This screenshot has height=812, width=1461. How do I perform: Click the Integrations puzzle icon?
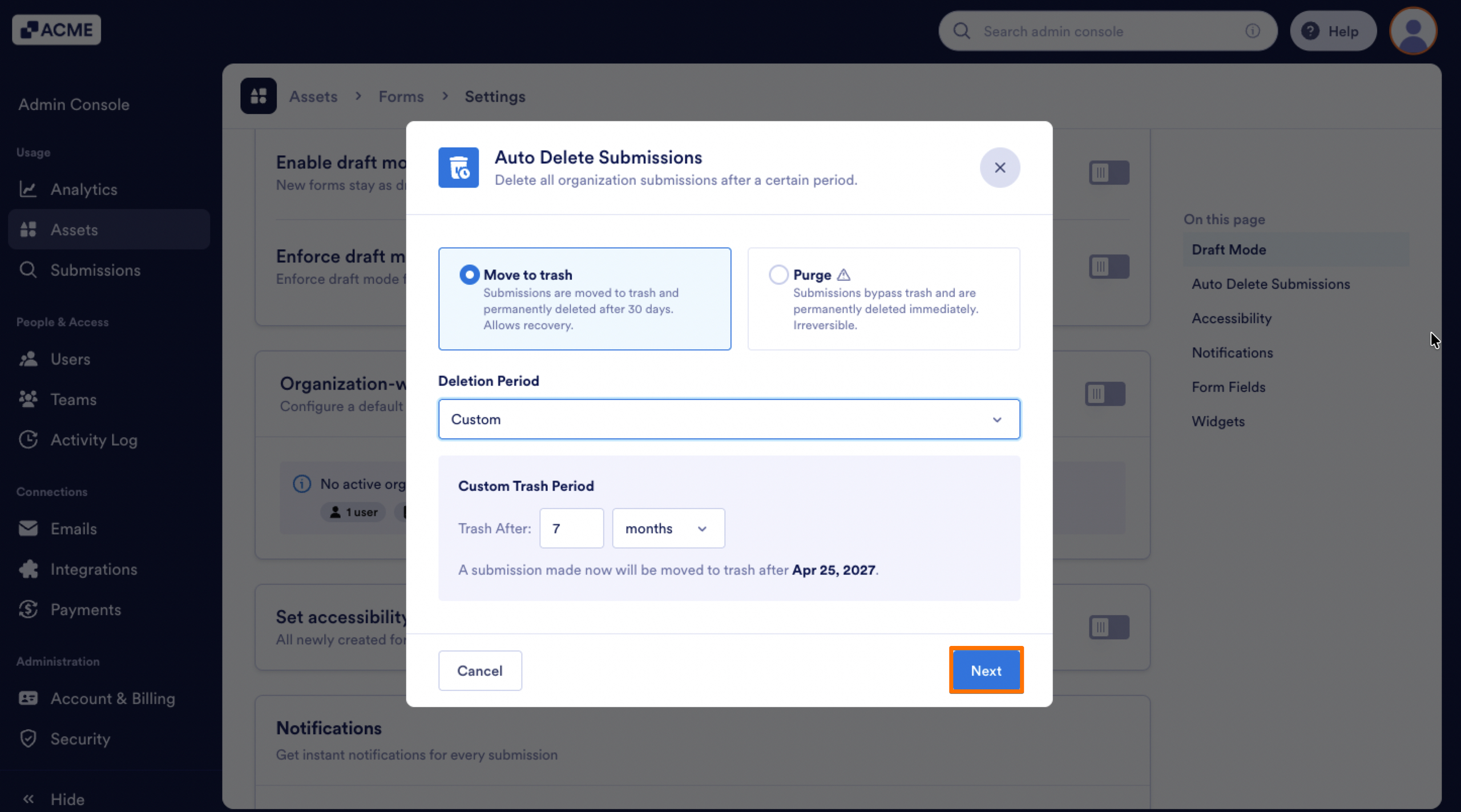coord(28,569)
